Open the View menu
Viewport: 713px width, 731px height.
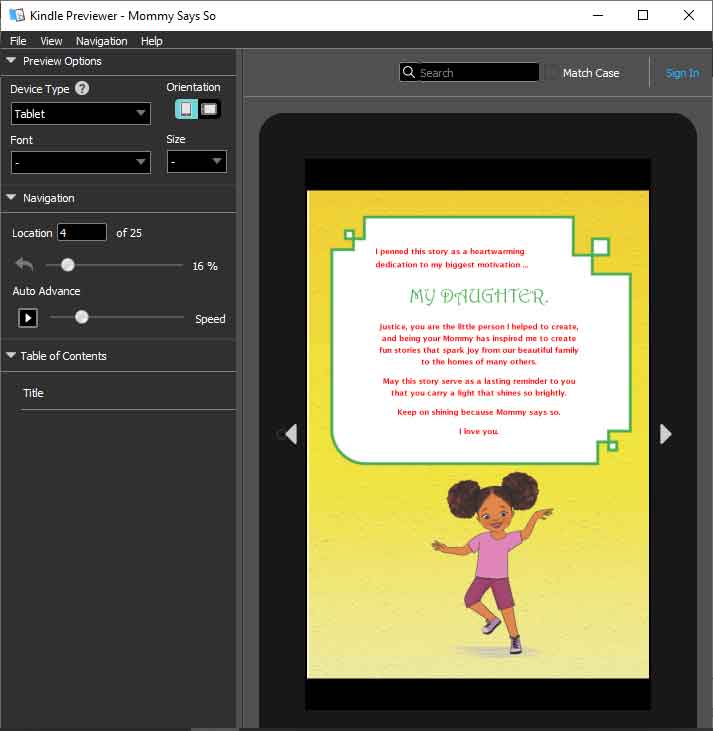[x=51, y=41]
